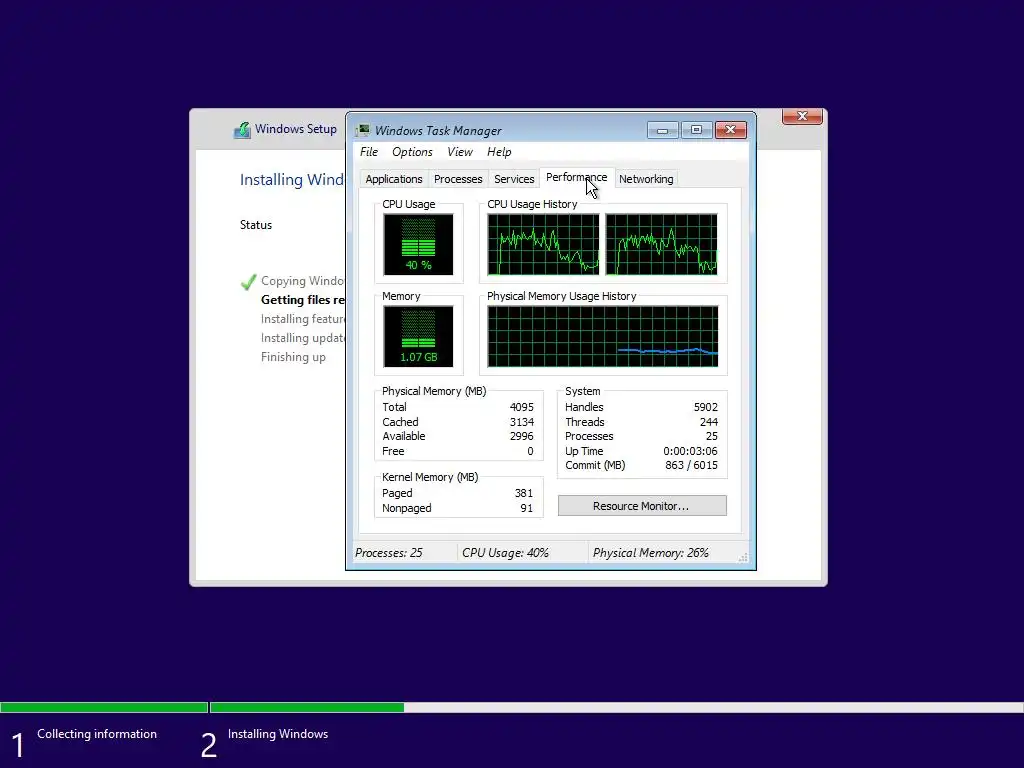
Task: Click the Up Time value 0:00:03:06
Action: 690,451
